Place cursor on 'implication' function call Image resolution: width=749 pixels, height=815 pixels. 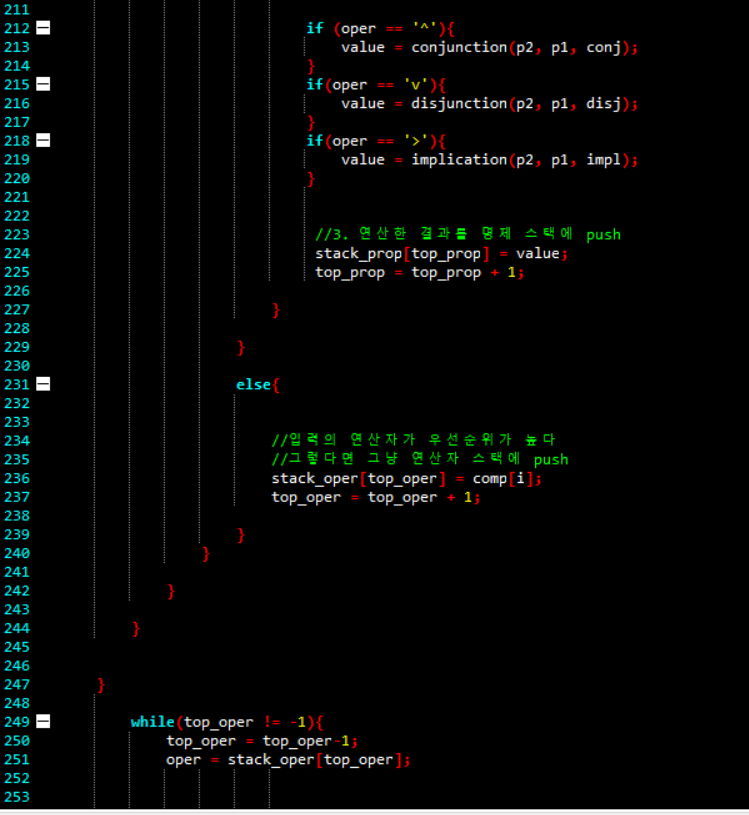click(x=459, y=160)
